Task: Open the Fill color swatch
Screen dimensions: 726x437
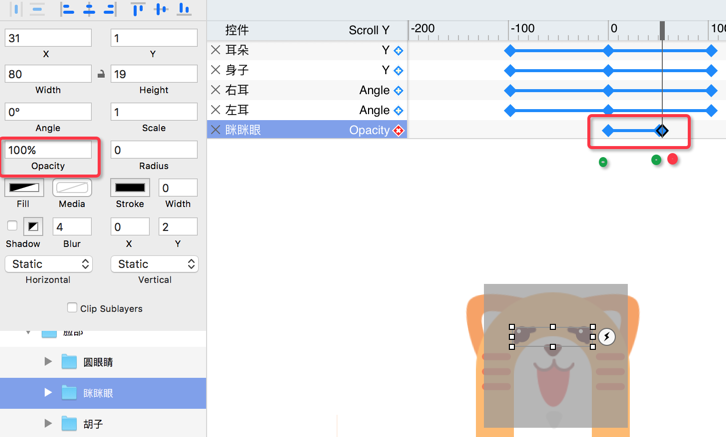Action: [24, 187]
